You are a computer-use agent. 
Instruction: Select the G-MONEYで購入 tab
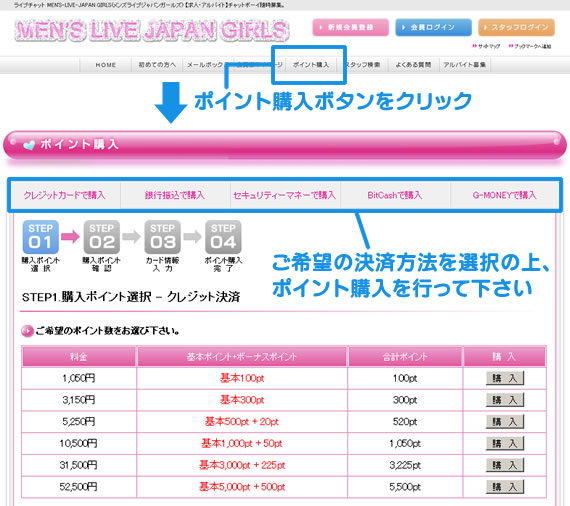pos(505,195)
